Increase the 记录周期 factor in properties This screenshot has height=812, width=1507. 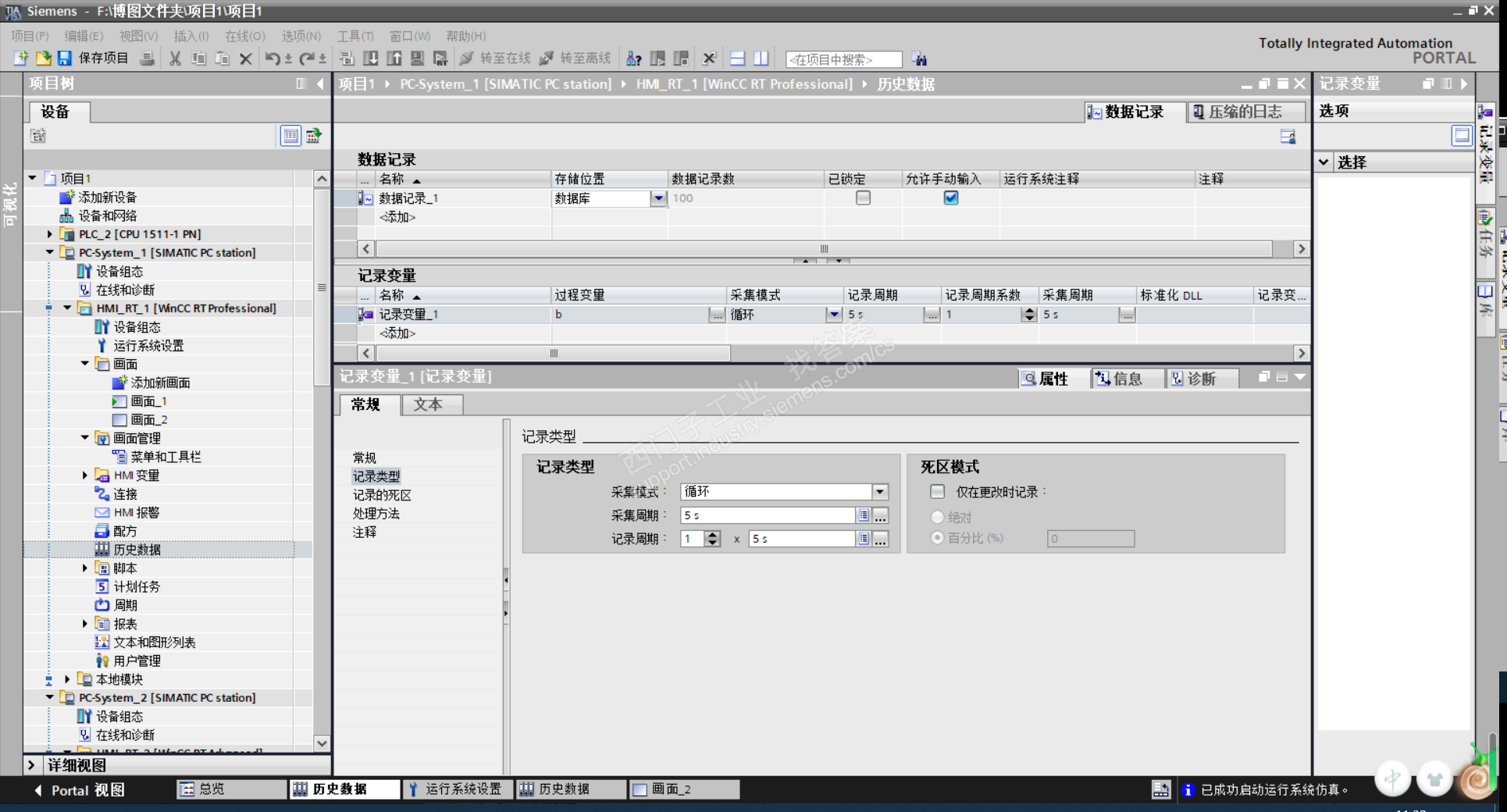coord(712,535)
